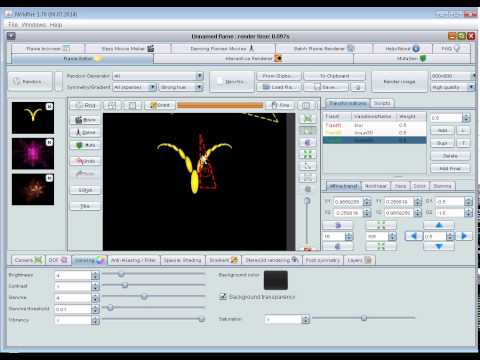Screen dimensions: 480x360
Task: Open the Interactive Renderer tab
Action: pyautogui.click(x=253, y=59)
